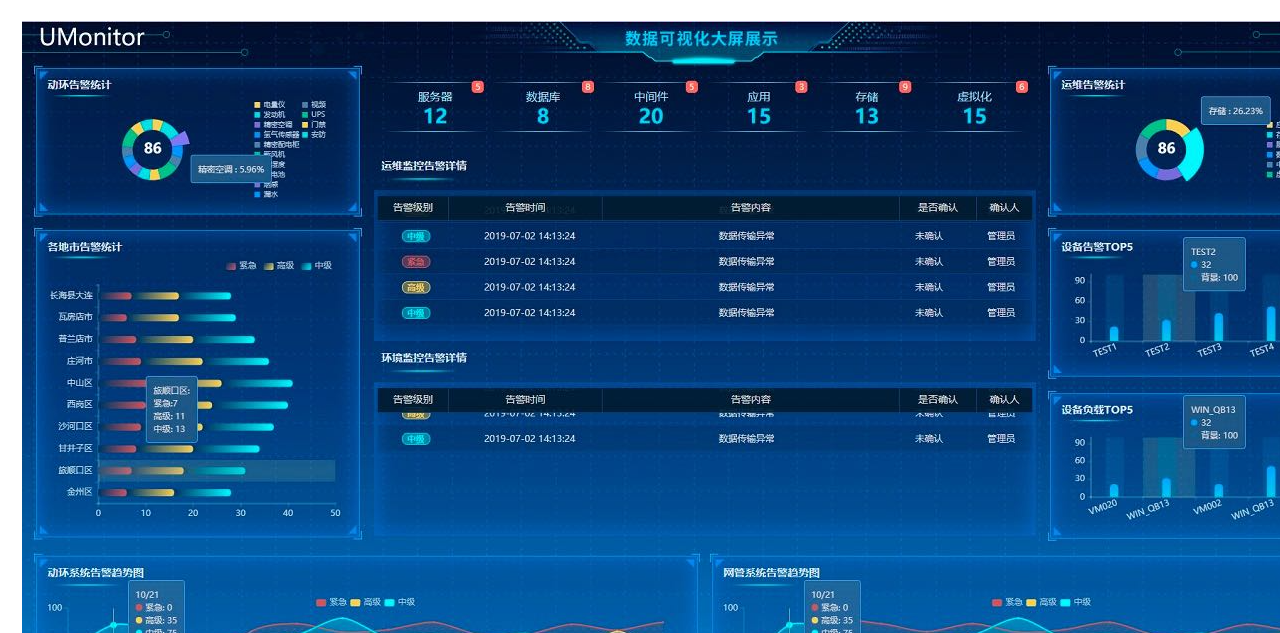Image resolution: width=1280 pixels, height=633 pixels.
Task: Click the 运维告警统计 panel title
Action: pos(1093,85)
